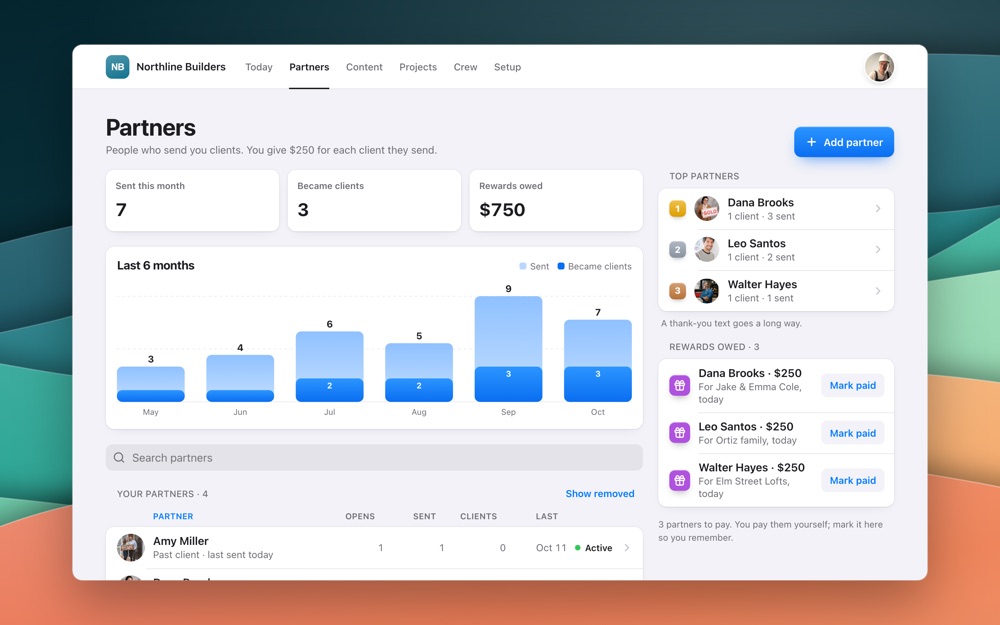Open the Crew tab
This screenshot has width=1000, height=625.
tap(466, 67)
